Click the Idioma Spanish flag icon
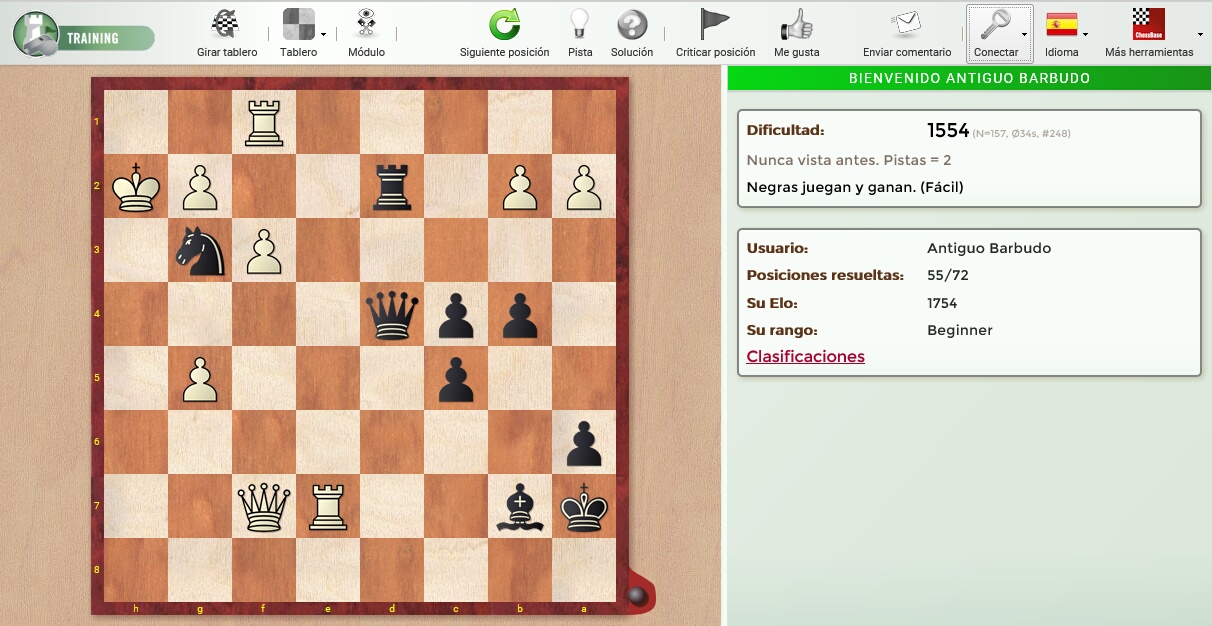The height and width of the screenshot is (626, 1212). pyautogui.click(x=1061, y=24)
